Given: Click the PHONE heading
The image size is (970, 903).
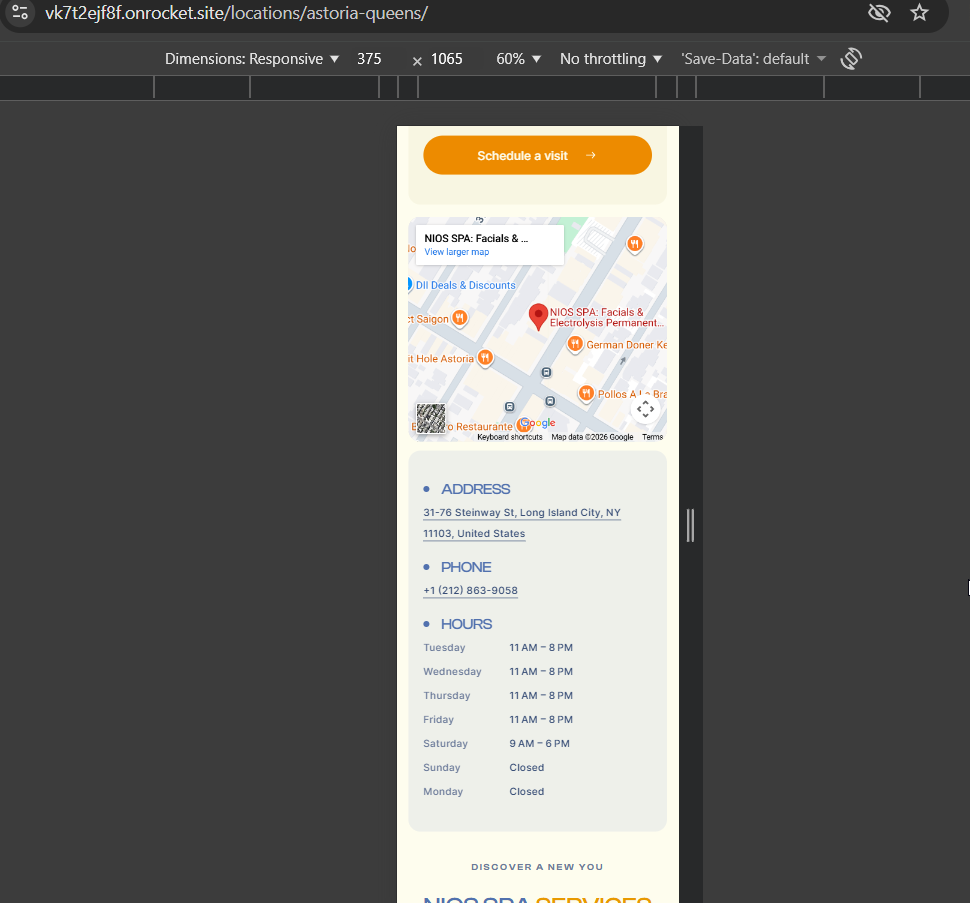Looking at the screenshot, I should [466, 567].
